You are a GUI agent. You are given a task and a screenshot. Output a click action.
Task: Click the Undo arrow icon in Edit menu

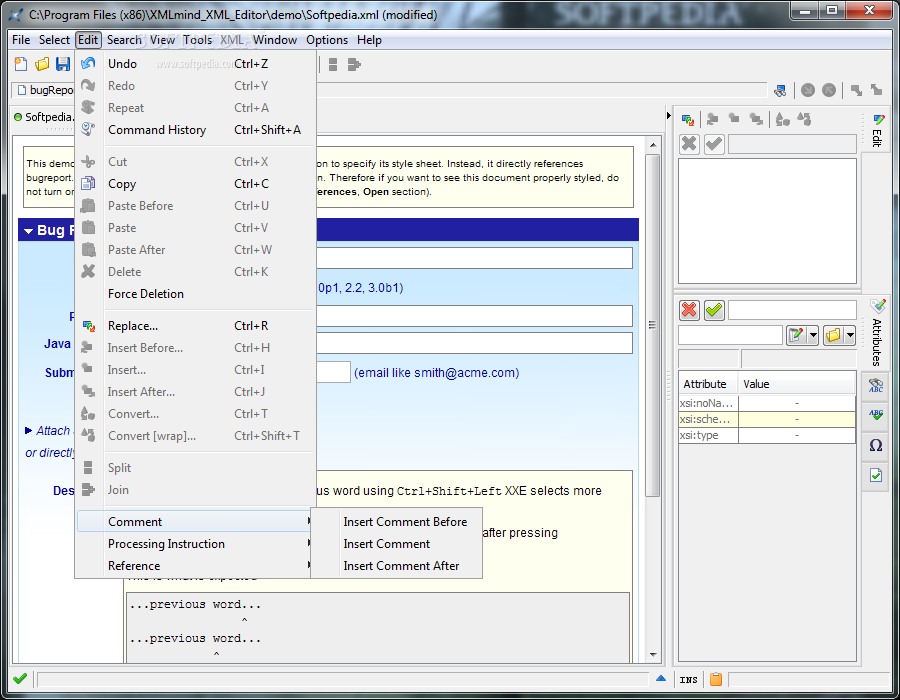88,64
